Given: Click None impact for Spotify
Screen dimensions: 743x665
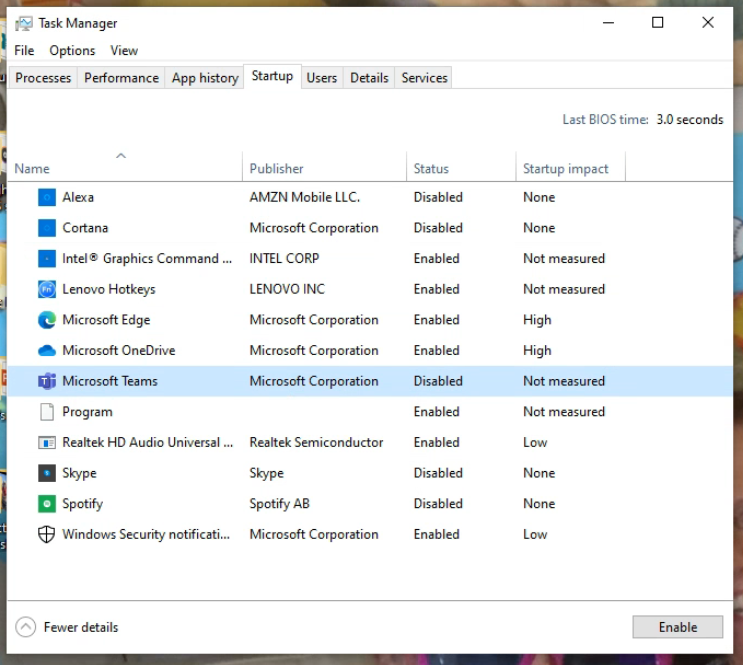Looking at the screenshot, I should click(x=539, y=503).
